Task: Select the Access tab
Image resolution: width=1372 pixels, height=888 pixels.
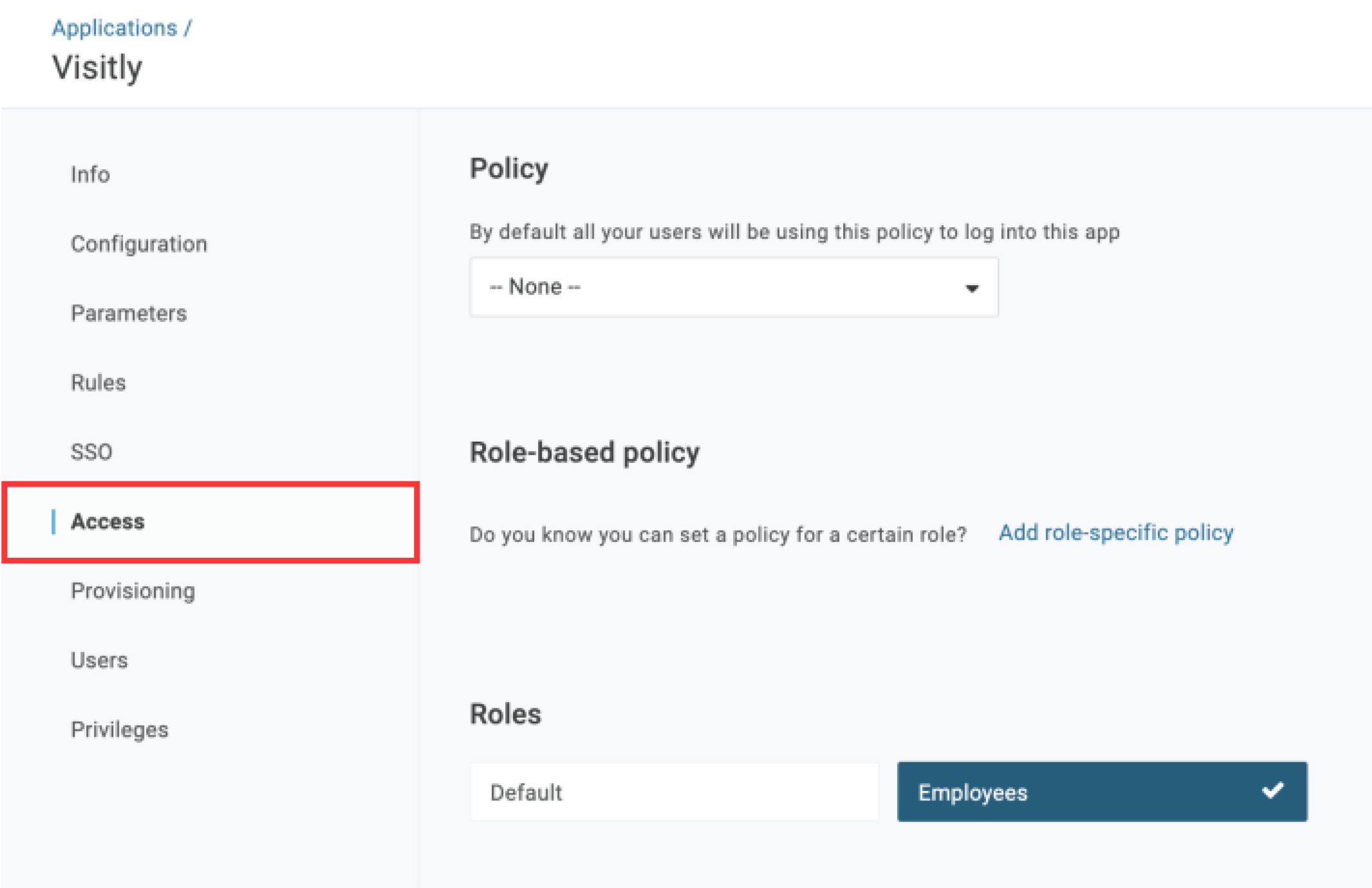Action: 108,521
